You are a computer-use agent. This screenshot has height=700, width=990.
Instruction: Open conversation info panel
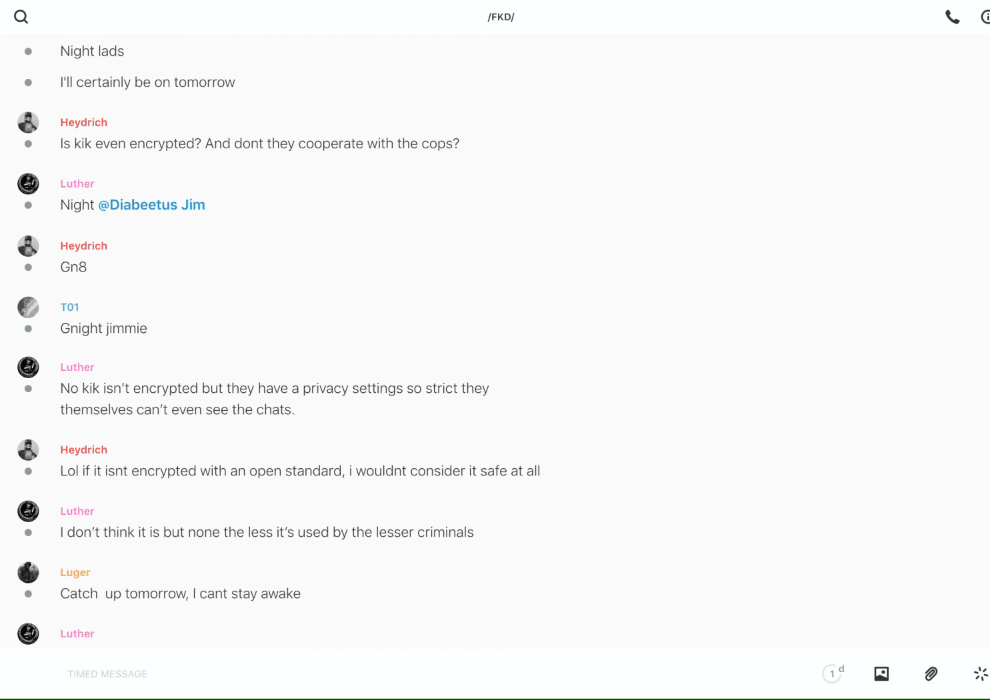pos(985,17)
